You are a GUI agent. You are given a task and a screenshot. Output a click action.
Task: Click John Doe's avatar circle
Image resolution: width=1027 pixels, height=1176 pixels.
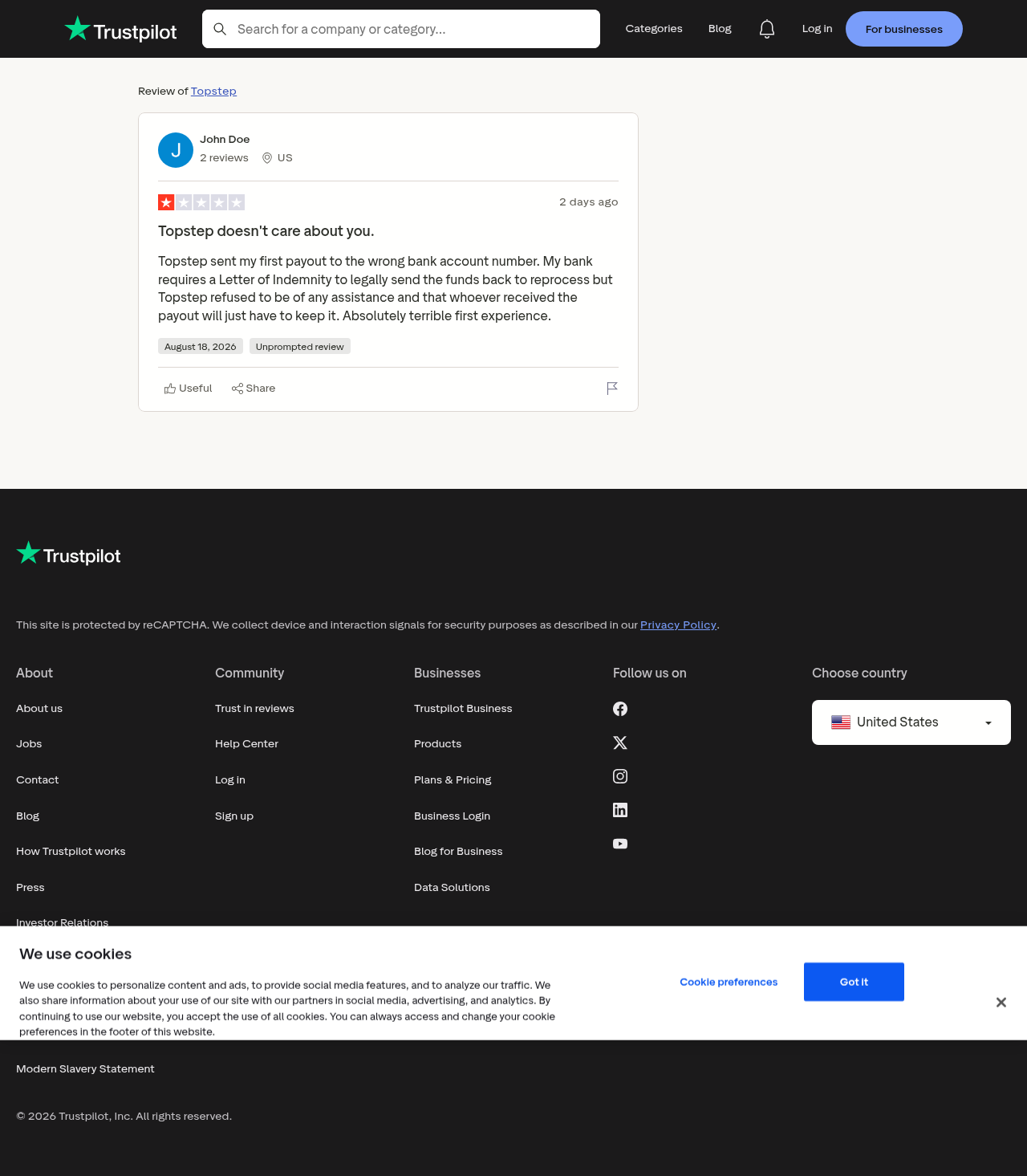pyautogui.click(x=176, y=150)
